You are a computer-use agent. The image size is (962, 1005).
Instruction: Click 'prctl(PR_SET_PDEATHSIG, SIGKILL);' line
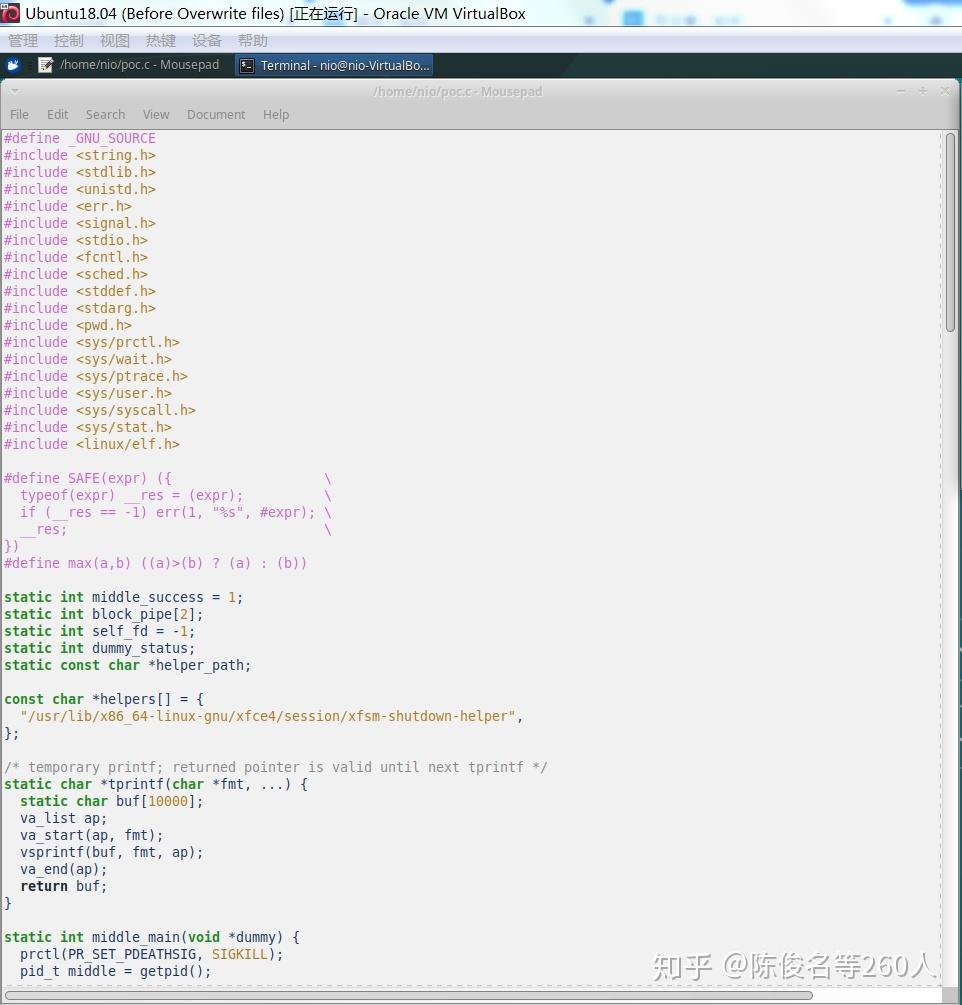[152, 954]
